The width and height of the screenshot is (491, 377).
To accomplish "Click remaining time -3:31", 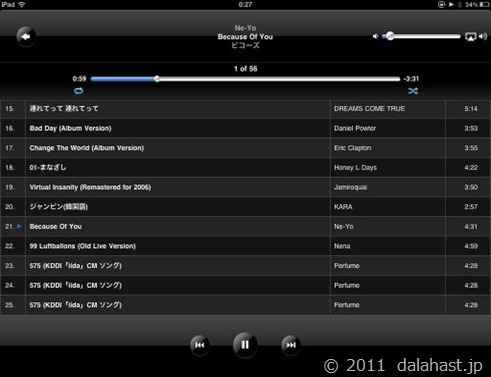I will click(x=411, y=79).
